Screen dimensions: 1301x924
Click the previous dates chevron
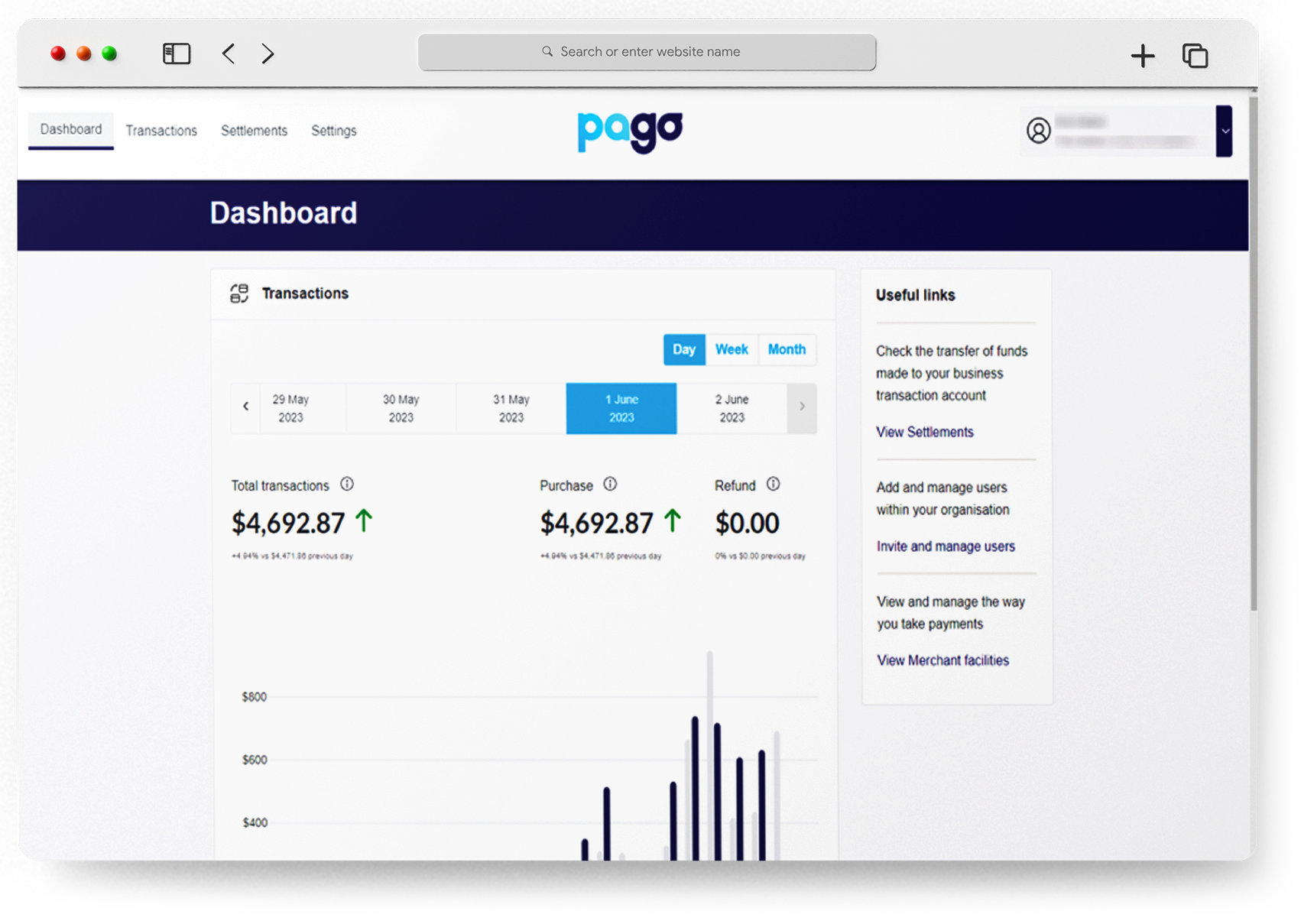coord(245,407)
